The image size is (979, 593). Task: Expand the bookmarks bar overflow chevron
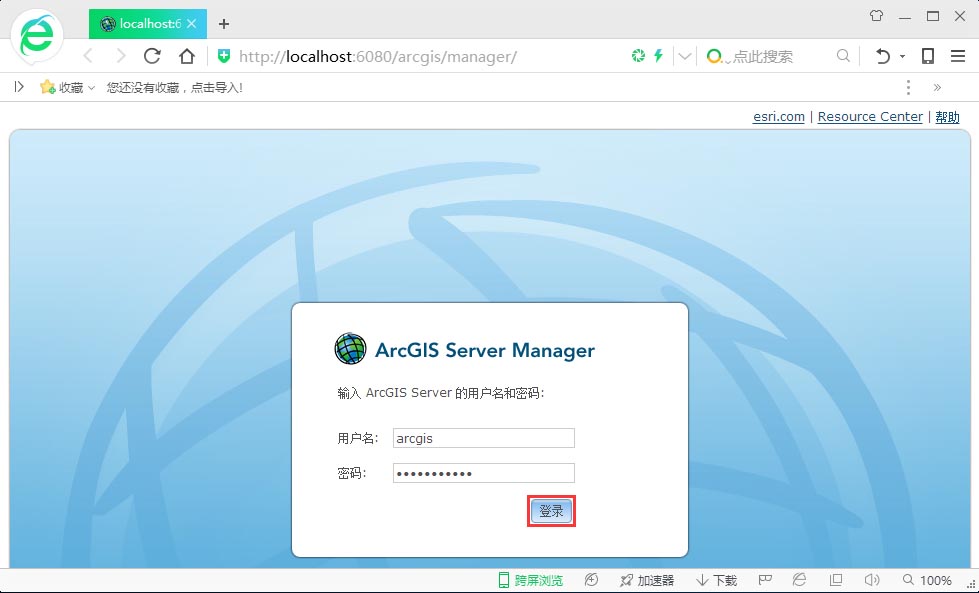pos(937,87)
